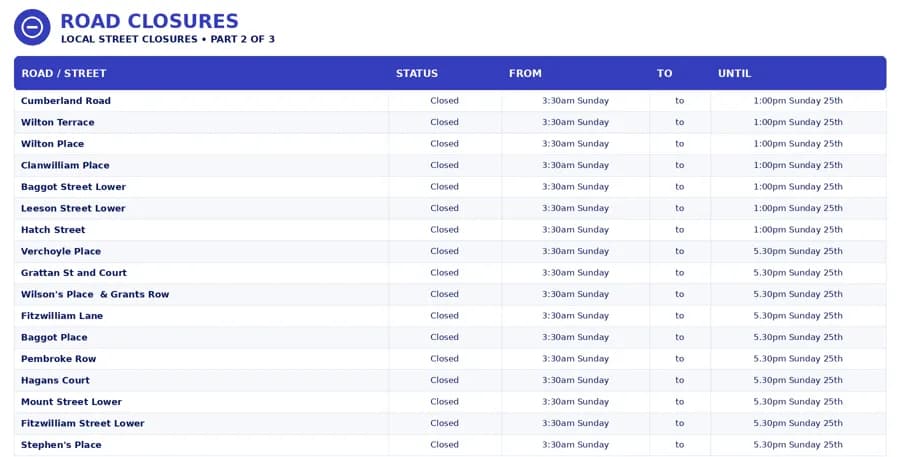The height and width of the screenshot is (457, 900).
Task: Click the 'to' cell in Wilson's Place row
Action: 680,295
